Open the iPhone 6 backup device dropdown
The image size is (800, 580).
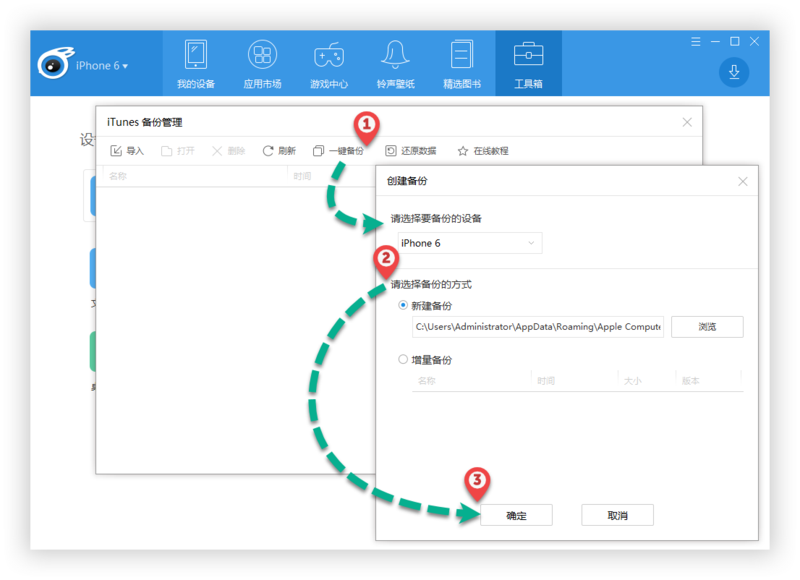(469, 243)
